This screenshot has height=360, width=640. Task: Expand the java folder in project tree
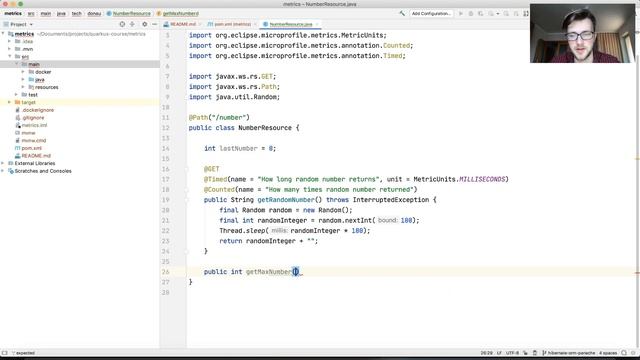coord(23,79)
